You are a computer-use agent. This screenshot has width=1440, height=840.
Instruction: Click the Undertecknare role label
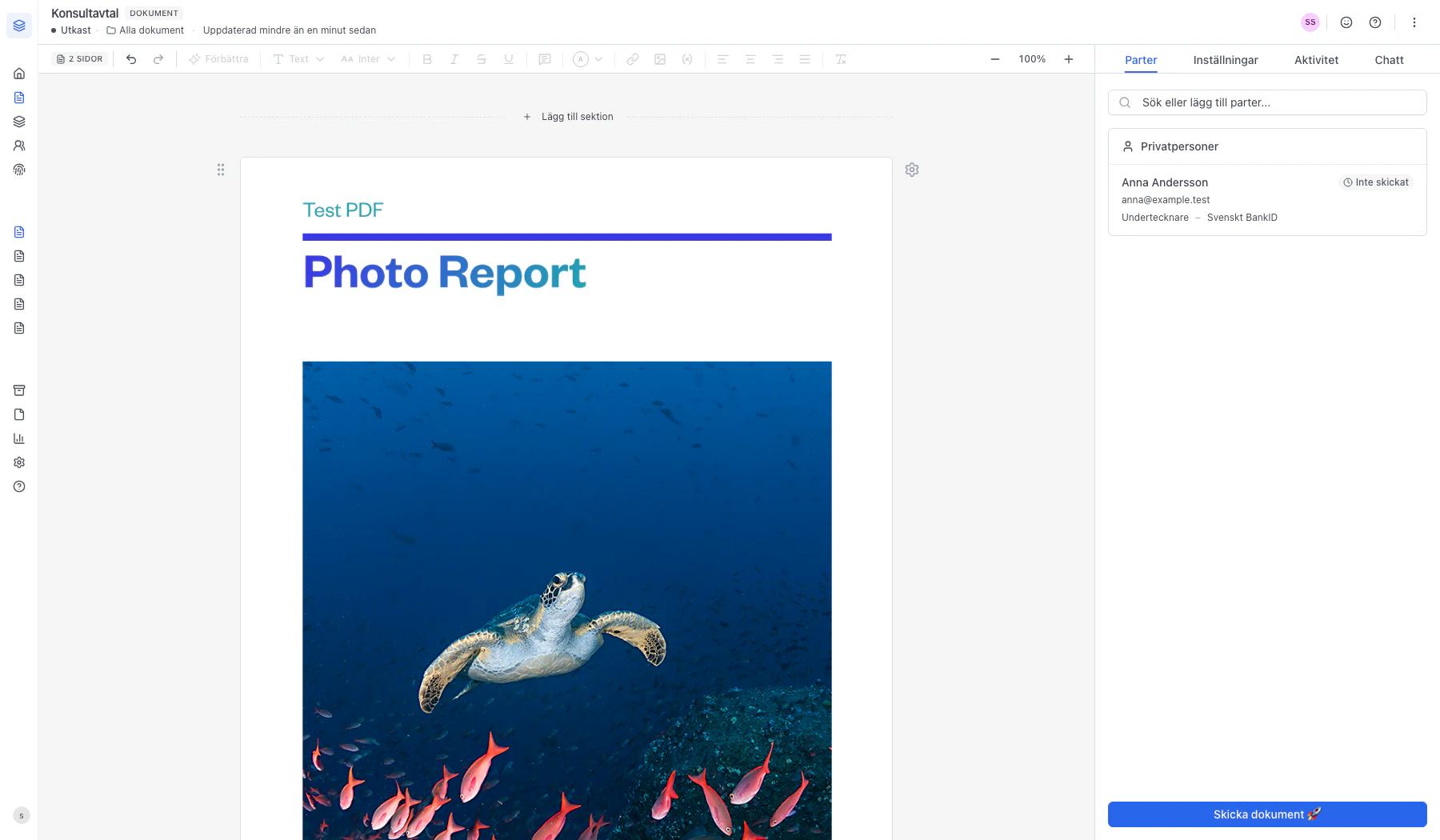click(1155, 218)
